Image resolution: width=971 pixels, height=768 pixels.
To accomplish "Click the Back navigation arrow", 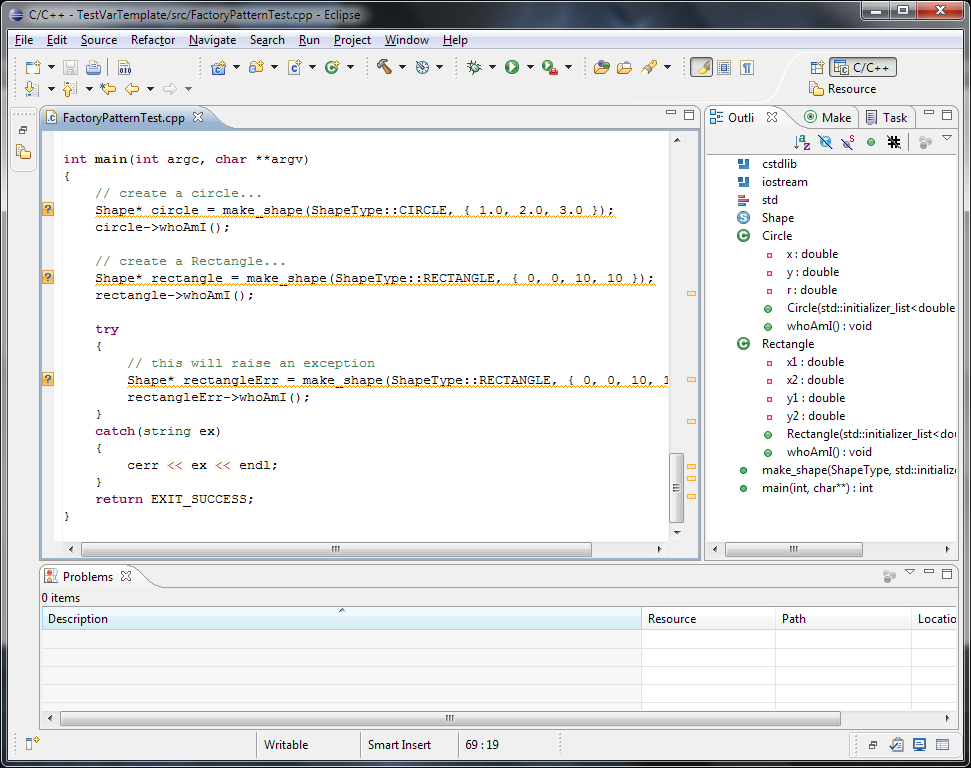I will point(132,89).
